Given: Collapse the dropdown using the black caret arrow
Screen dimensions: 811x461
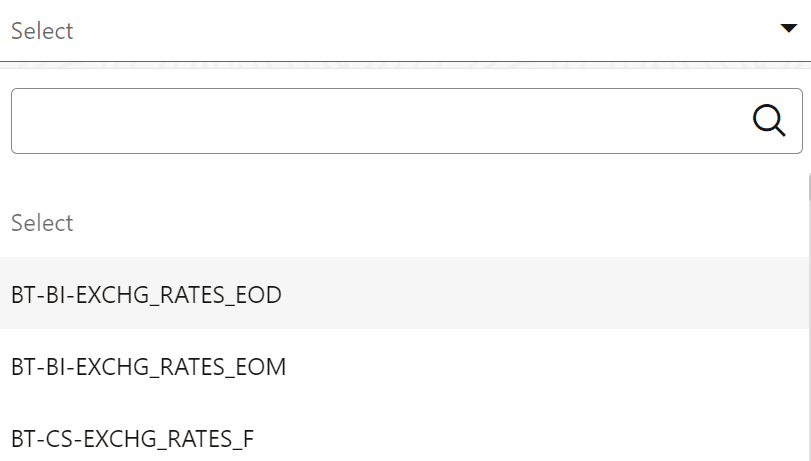Looking at the screenshot, I should pos(788,28).
